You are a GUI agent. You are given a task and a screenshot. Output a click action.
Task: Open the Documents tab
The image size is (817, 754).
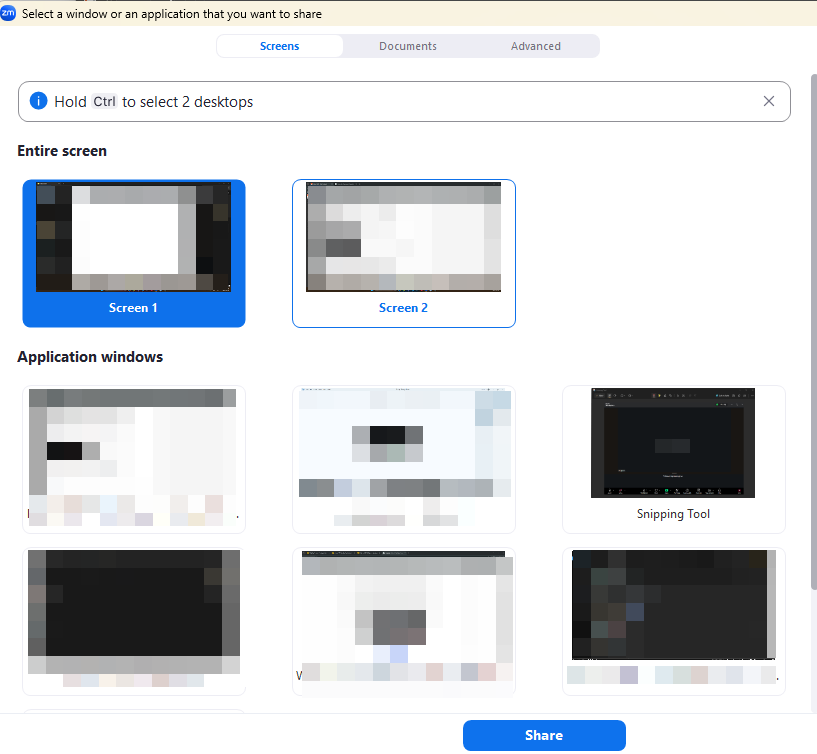[x=407, y=46]
